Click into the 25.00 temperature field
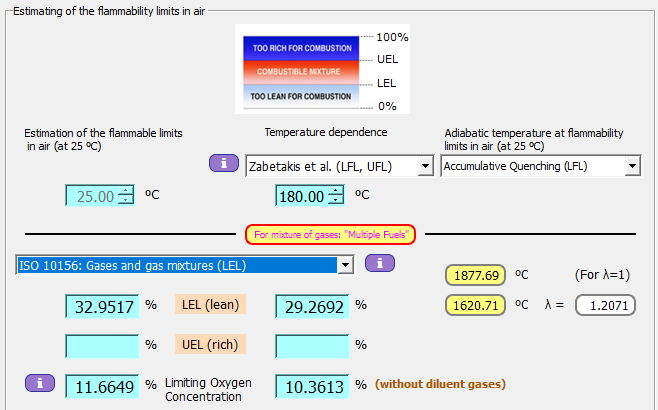This screenshot has width=658, height=410. point(90,196)
